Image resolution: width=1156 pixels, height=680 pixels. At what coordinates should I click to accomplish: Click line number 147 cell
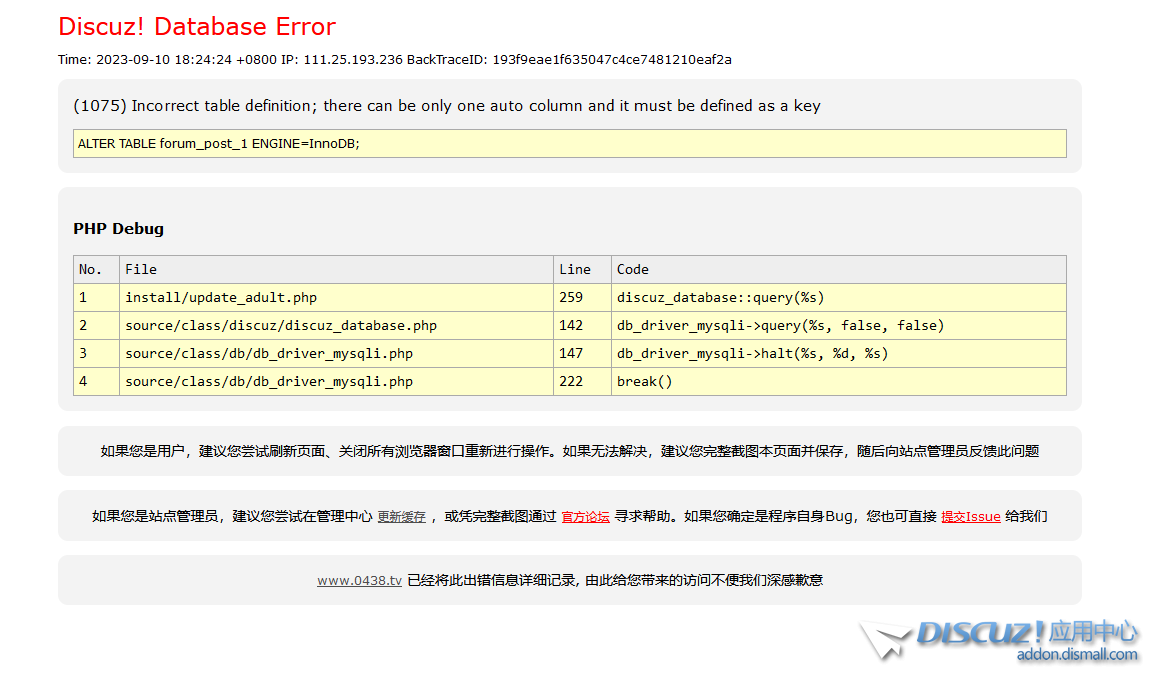click(582, 354)
